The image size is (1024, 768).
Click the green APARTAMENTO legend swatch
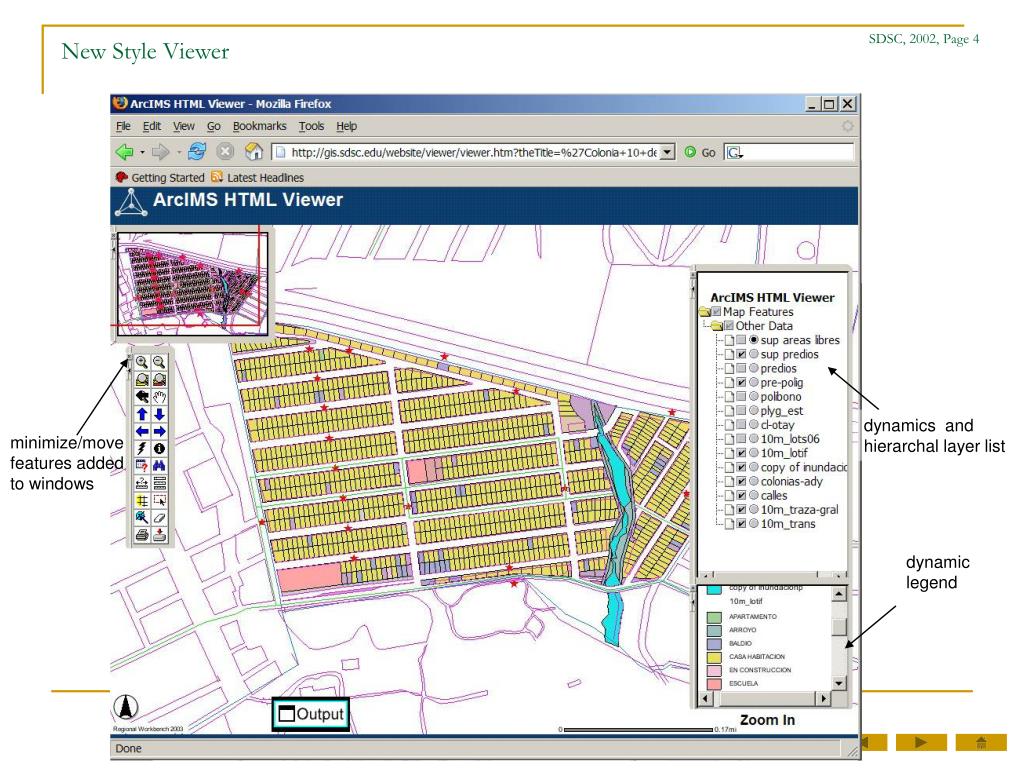click(714, 617)
